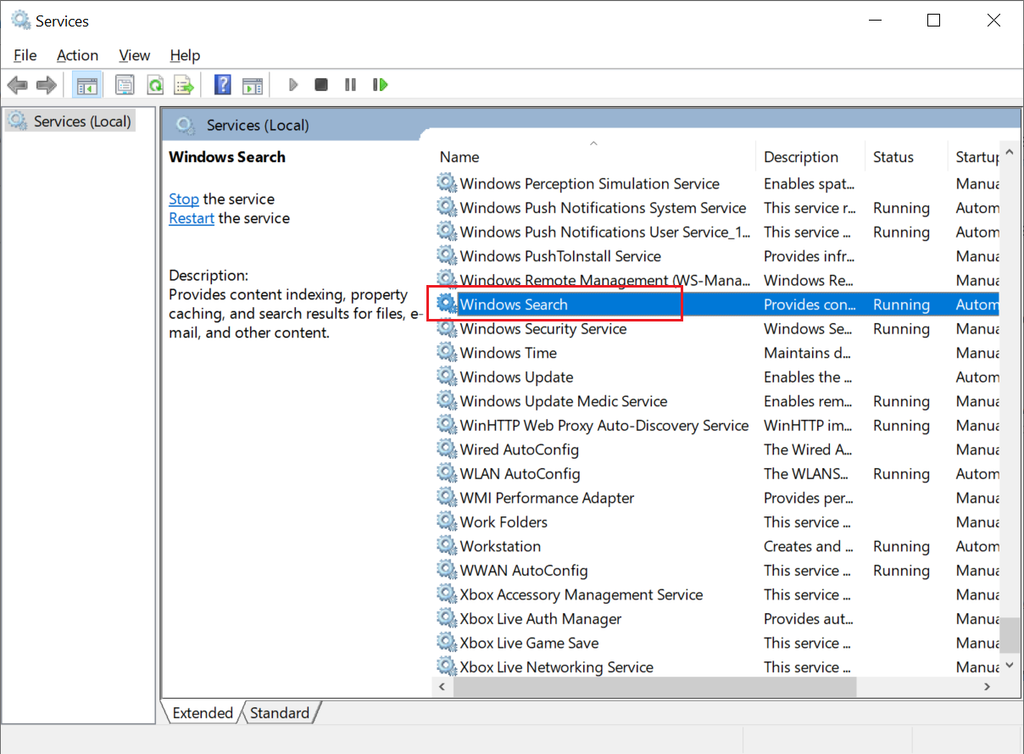Click gear icon of Windows Search row
Image resolution: width=1024 pixels, height=754 pixels.
[x=447, y=304]
